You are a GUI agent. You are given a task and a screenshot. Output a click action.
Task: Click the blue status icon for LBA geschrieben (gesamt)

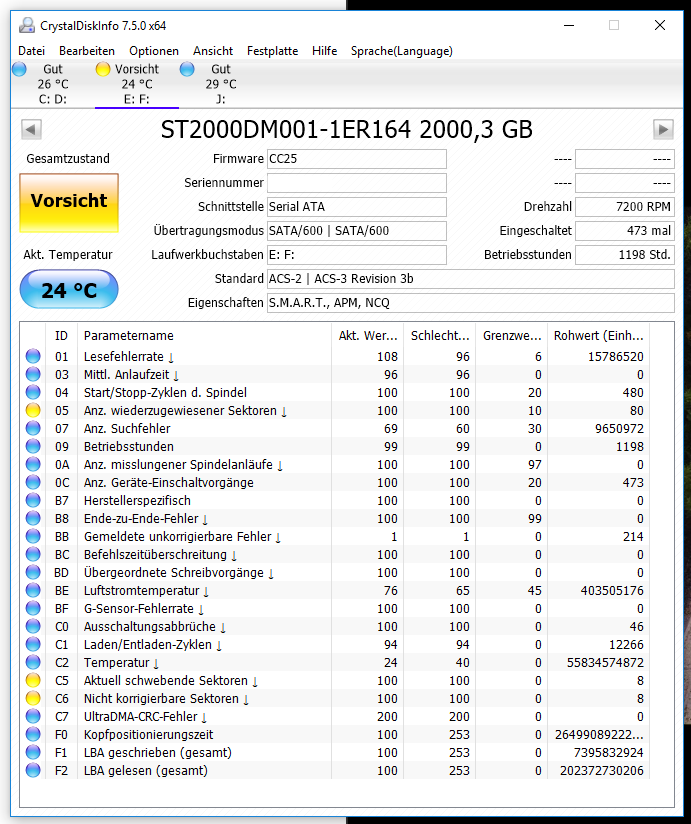(33, 753)
